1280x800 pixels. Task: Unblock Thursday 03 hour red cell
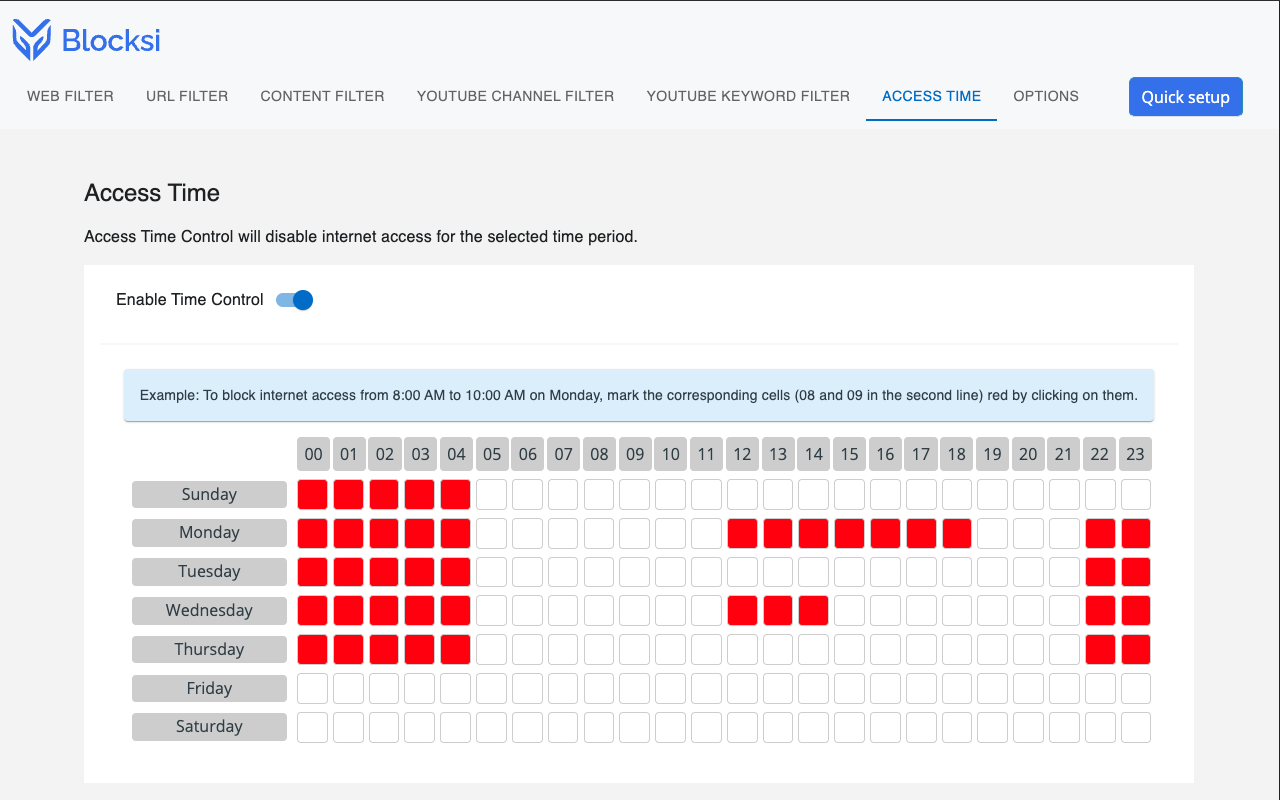tap(420, 650)
